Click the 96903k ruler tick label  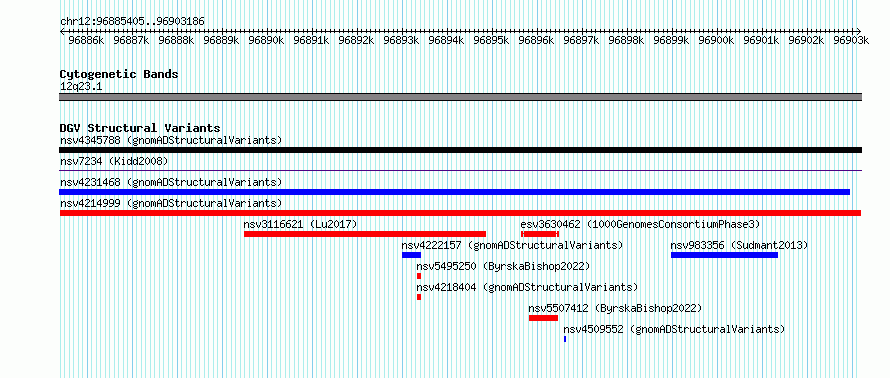pyautogui.click(x=851, y=40)
